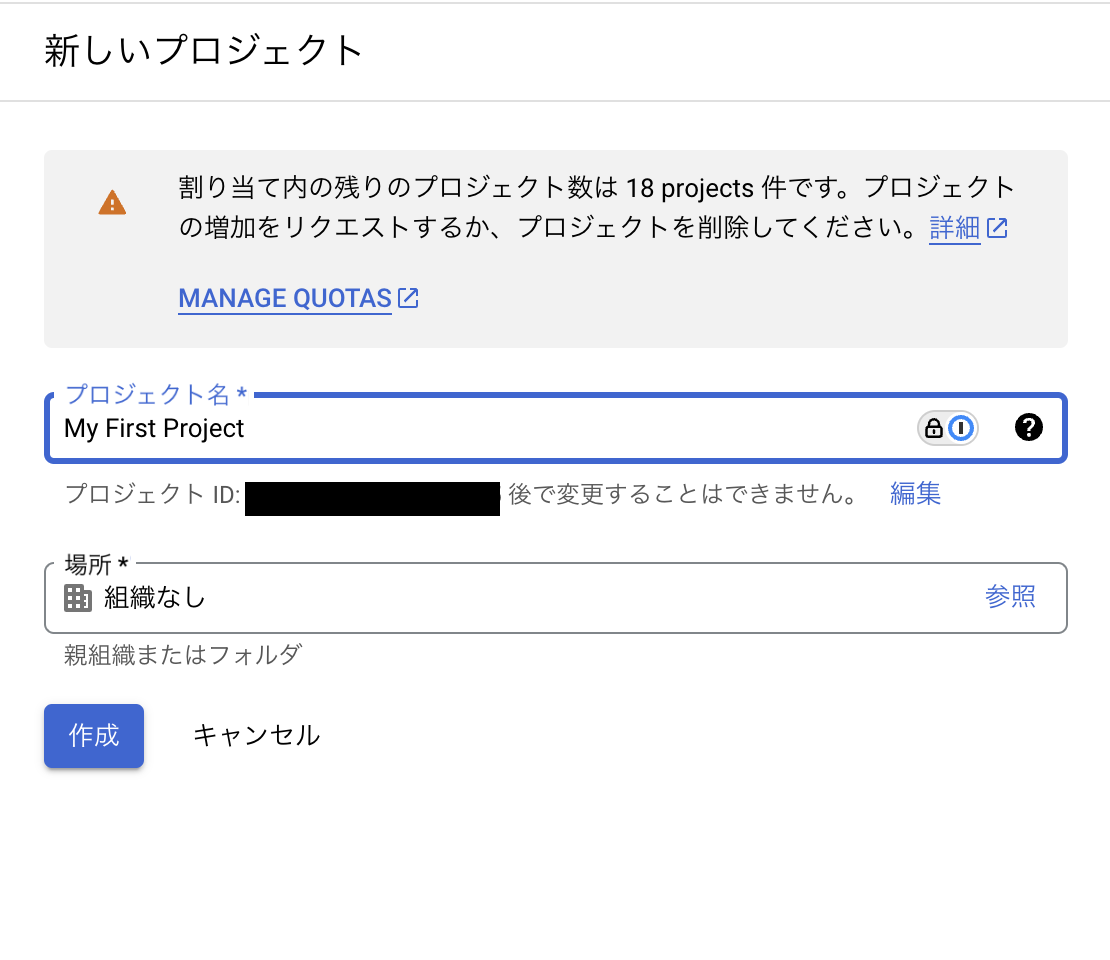Click キャンセル to cancel project creation
1110x960 pixels.
[256, 735]
